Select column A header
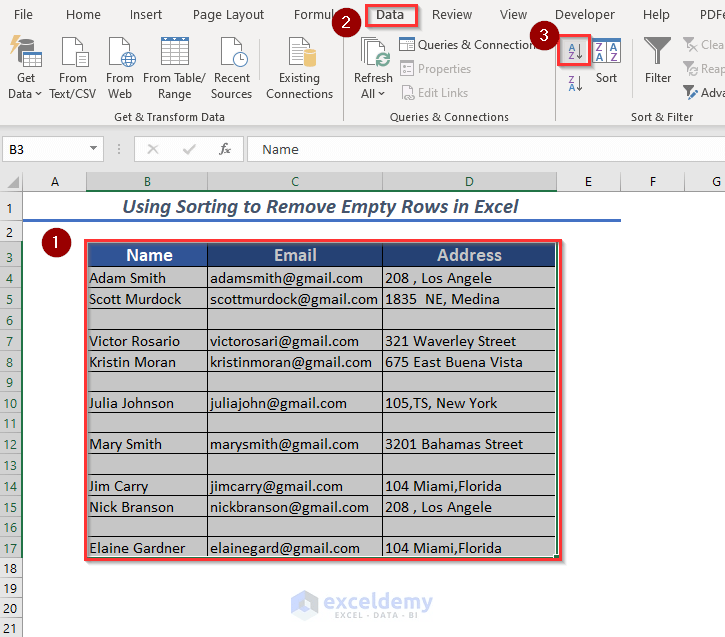Screen dimensions: 725x637 [x=55, y=182]
